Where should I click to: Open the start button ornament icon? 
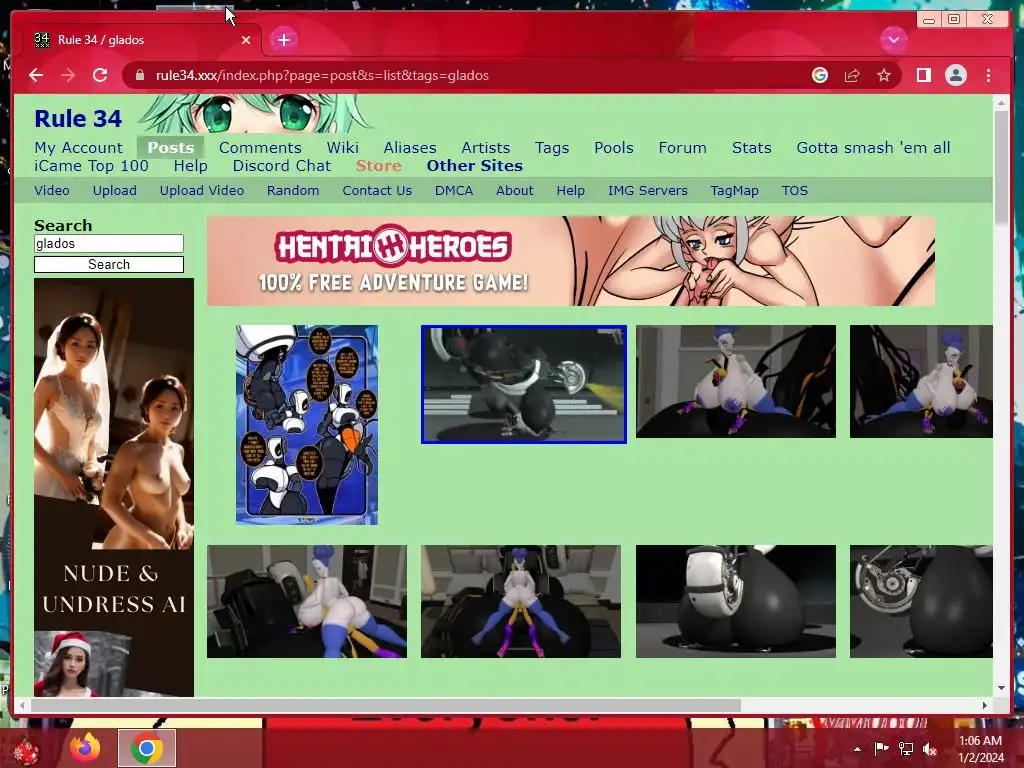click(26, 750)
